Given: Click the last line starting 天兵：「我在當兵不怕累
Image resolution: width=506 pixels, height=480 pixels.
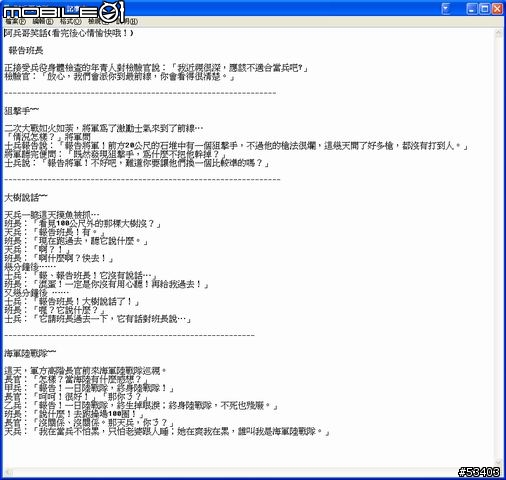Looking at the screenshot, I should point(167,431).
